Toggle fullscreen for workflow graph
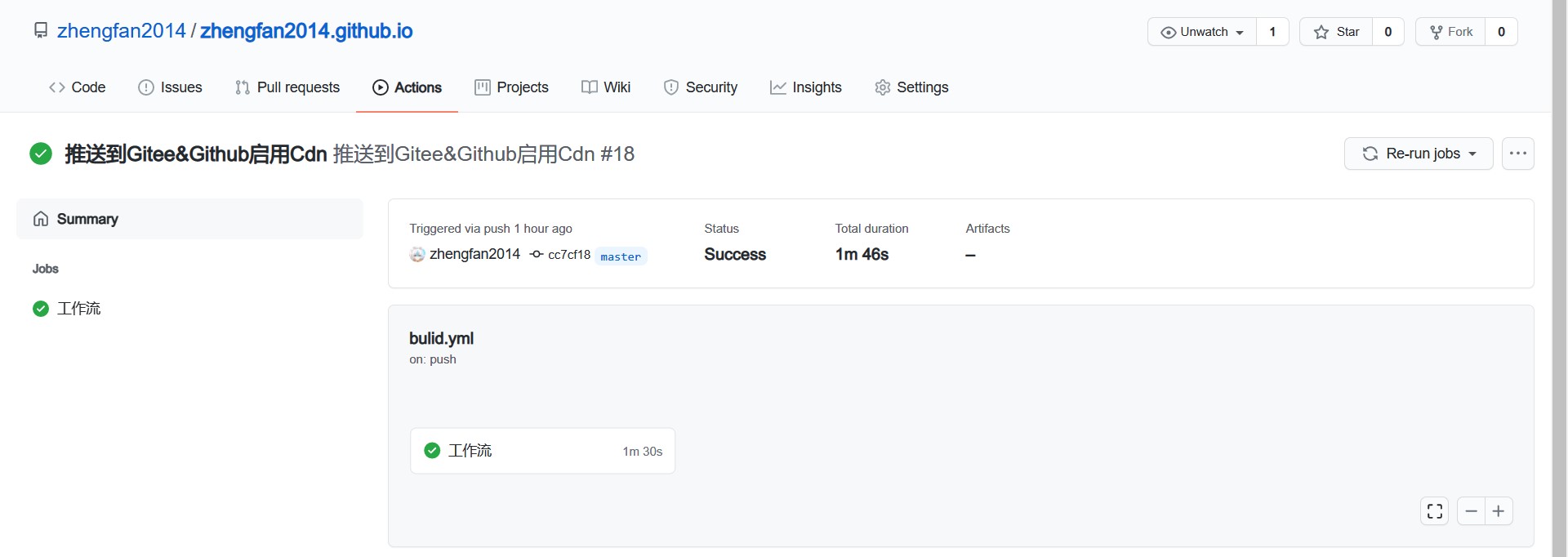This screenshot has height=557, width=1568. pos(1434,511)
